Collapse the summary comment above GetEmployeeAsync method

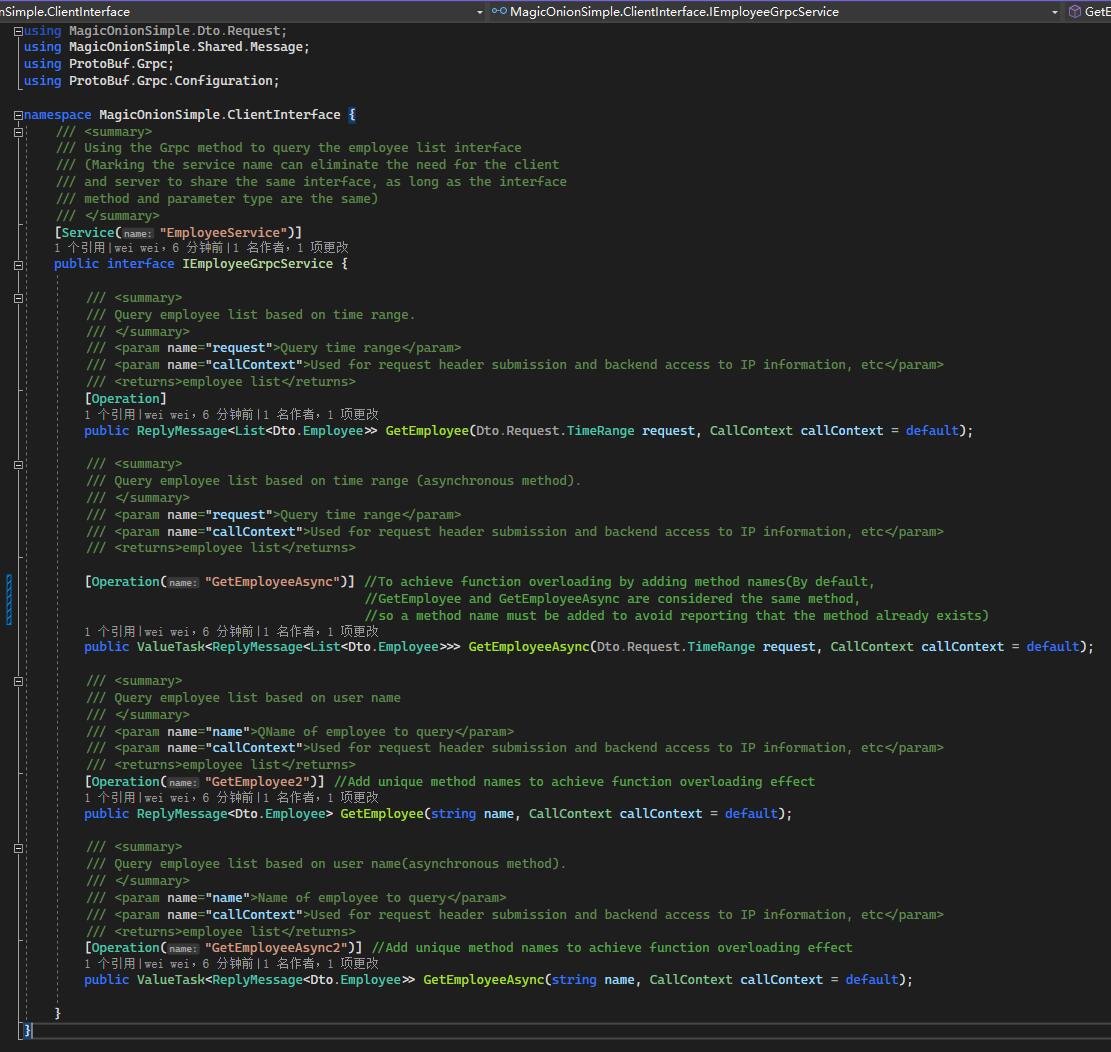pyautogui.click(x=16, y=463)
